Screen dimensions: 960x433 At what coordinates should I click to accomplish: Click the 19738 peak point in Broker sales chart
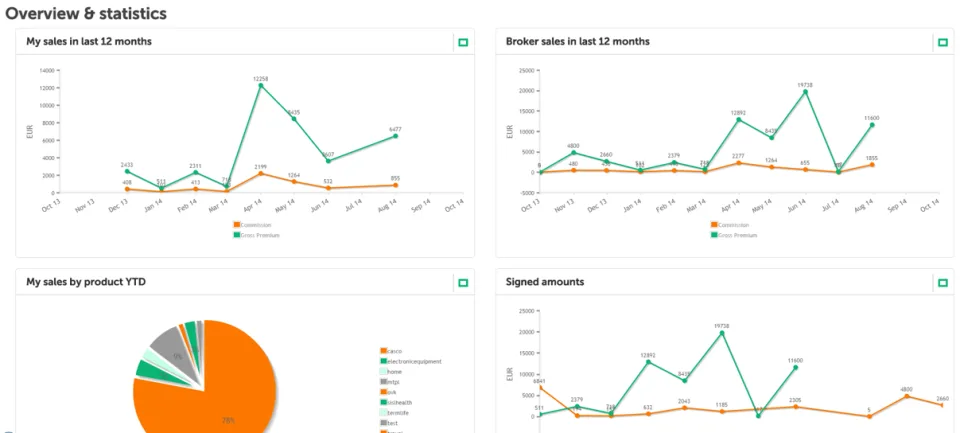coord(805,92)
